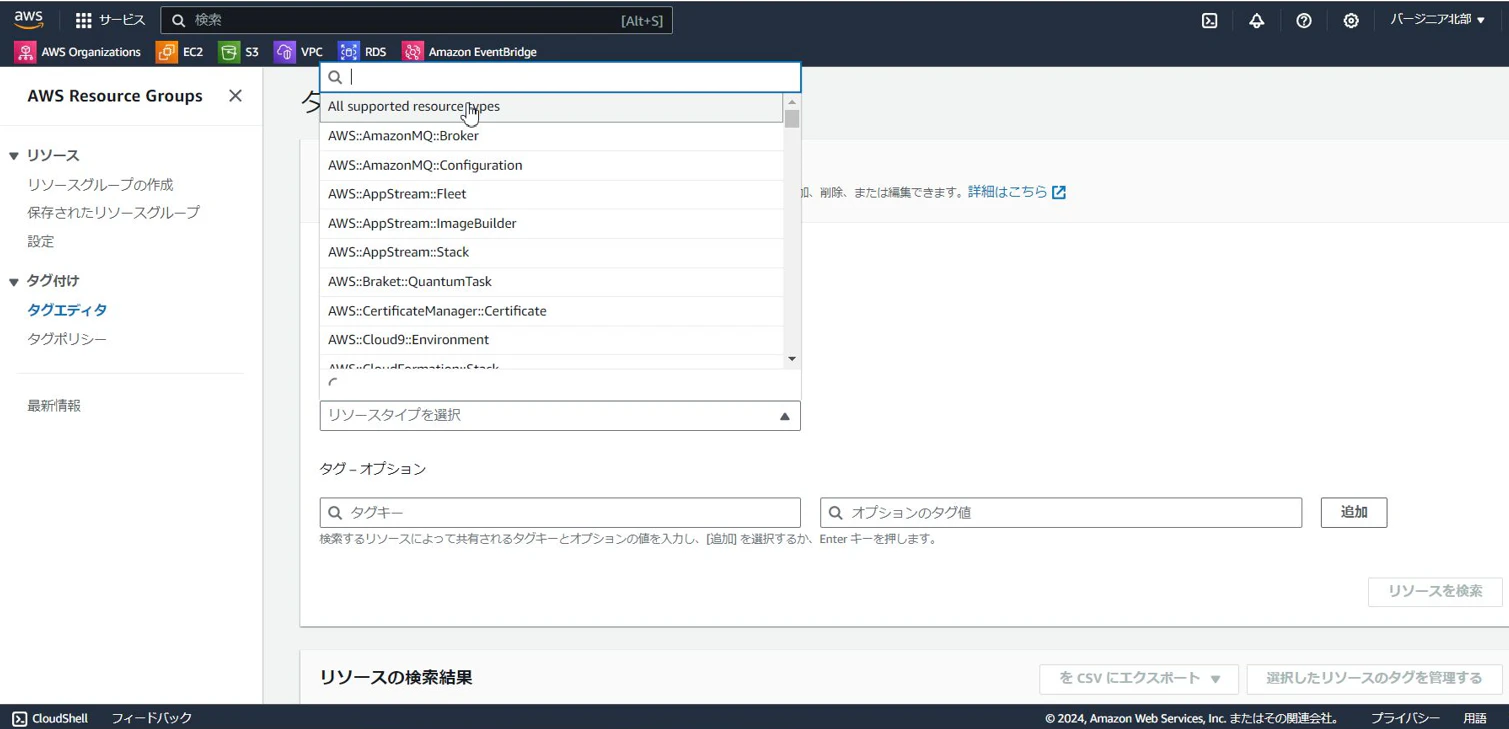The height and width of the screenshot is (729, 1509).
Task: Open the RDS shortcut icon
Action: tap(349, 52)
